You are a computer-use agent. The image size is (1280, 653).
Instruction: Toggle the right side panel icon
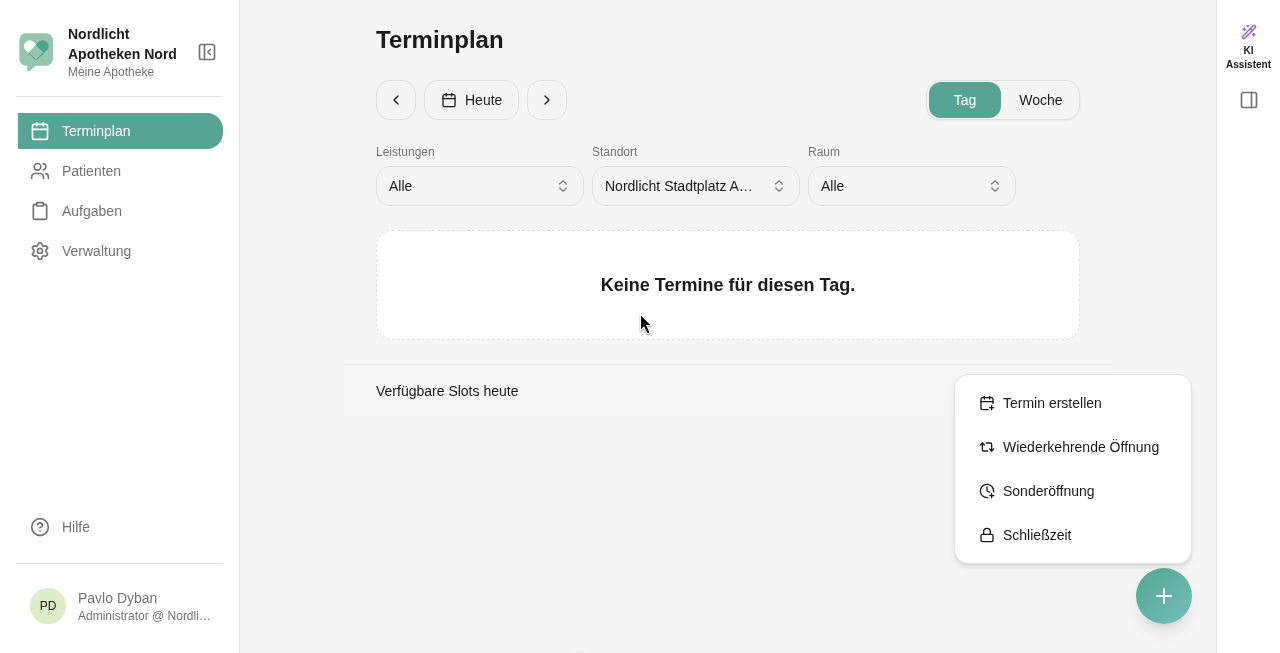(x=1249, y=100)
